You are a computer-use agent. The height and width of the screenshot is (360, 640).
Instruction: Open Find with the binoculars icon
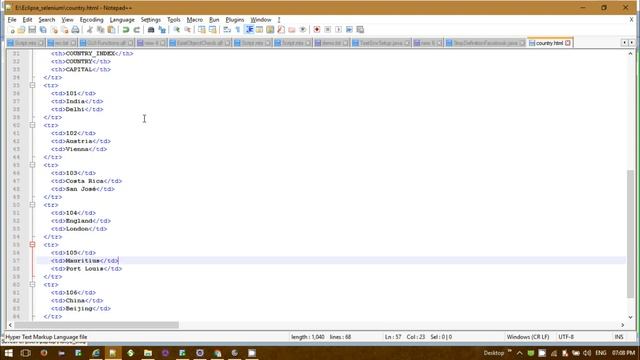[x=151, y=30]
